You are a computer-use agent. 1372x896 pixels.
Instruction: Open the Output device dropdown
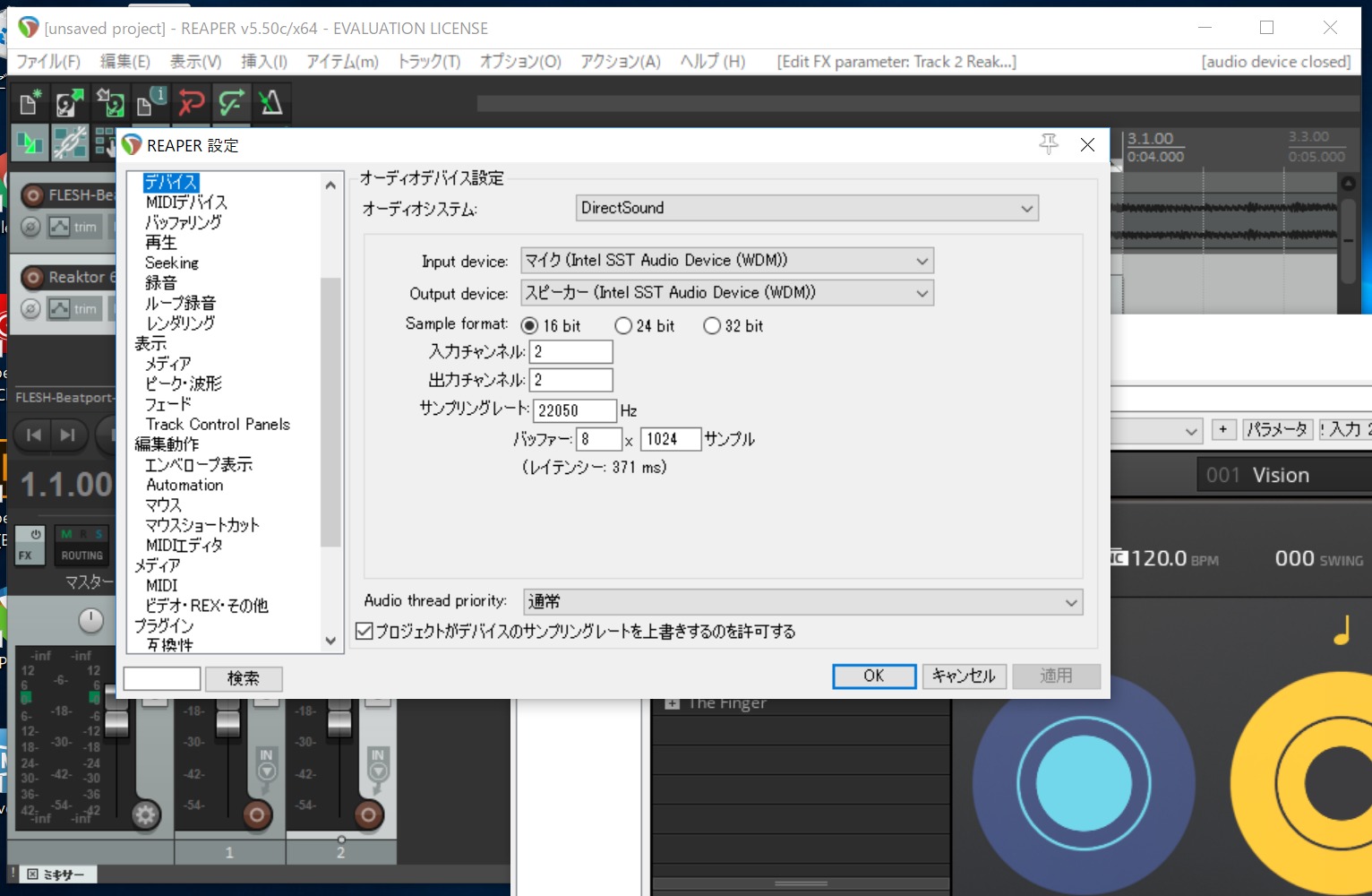click(x=727, y=293)
